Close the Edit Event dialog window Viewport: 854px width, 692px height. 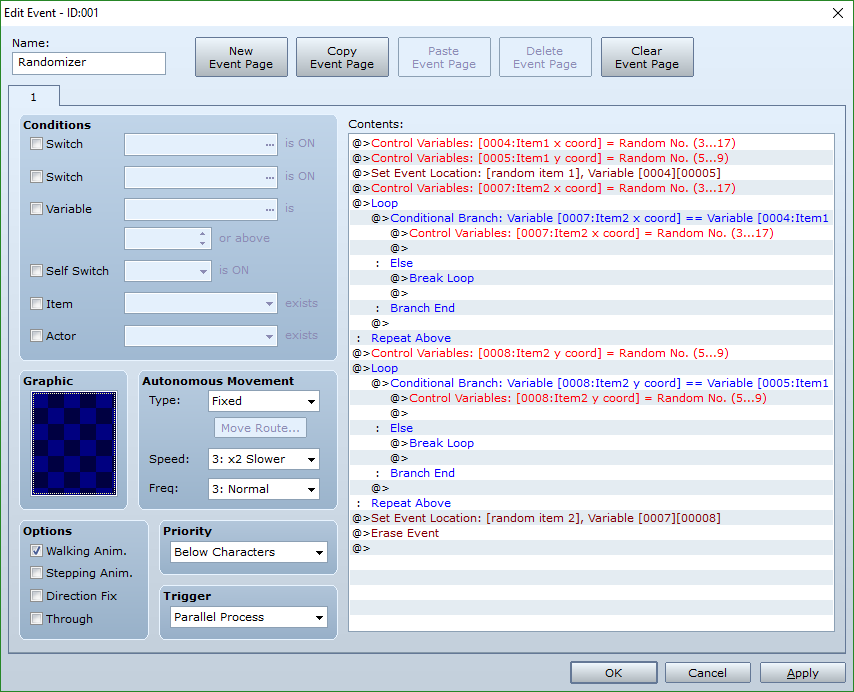point(836,13)
